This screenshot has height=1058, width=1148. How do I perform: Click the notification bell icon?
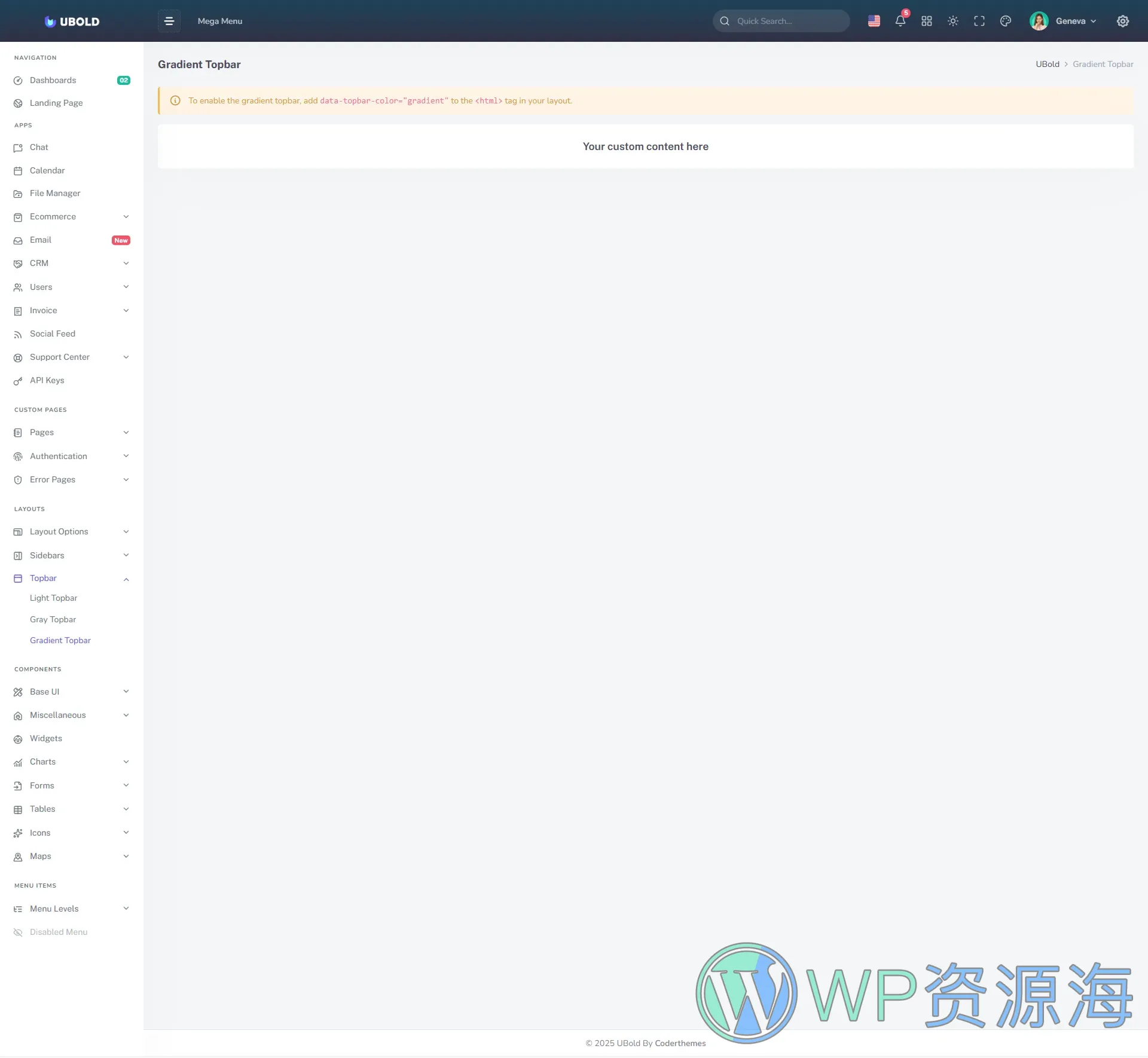(x=900, y=21)
